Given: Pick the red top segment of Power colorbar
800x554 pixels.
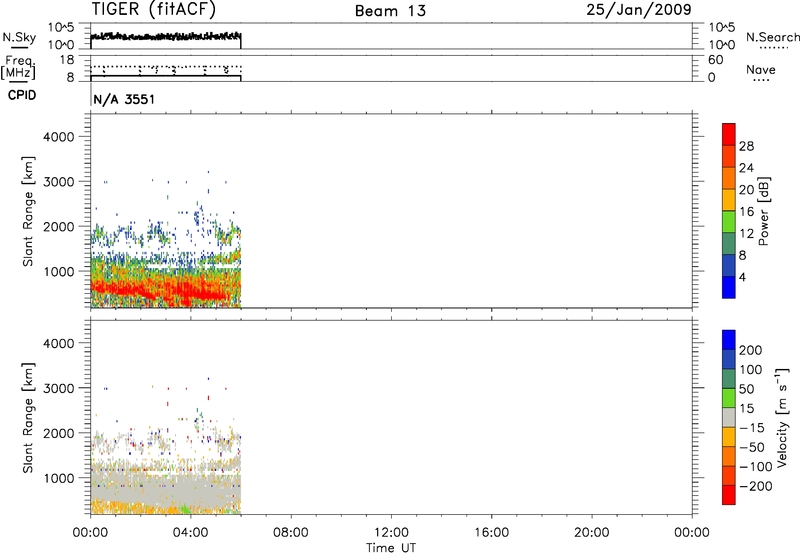Looking at the screenshot, I should [x=729, y=134].
